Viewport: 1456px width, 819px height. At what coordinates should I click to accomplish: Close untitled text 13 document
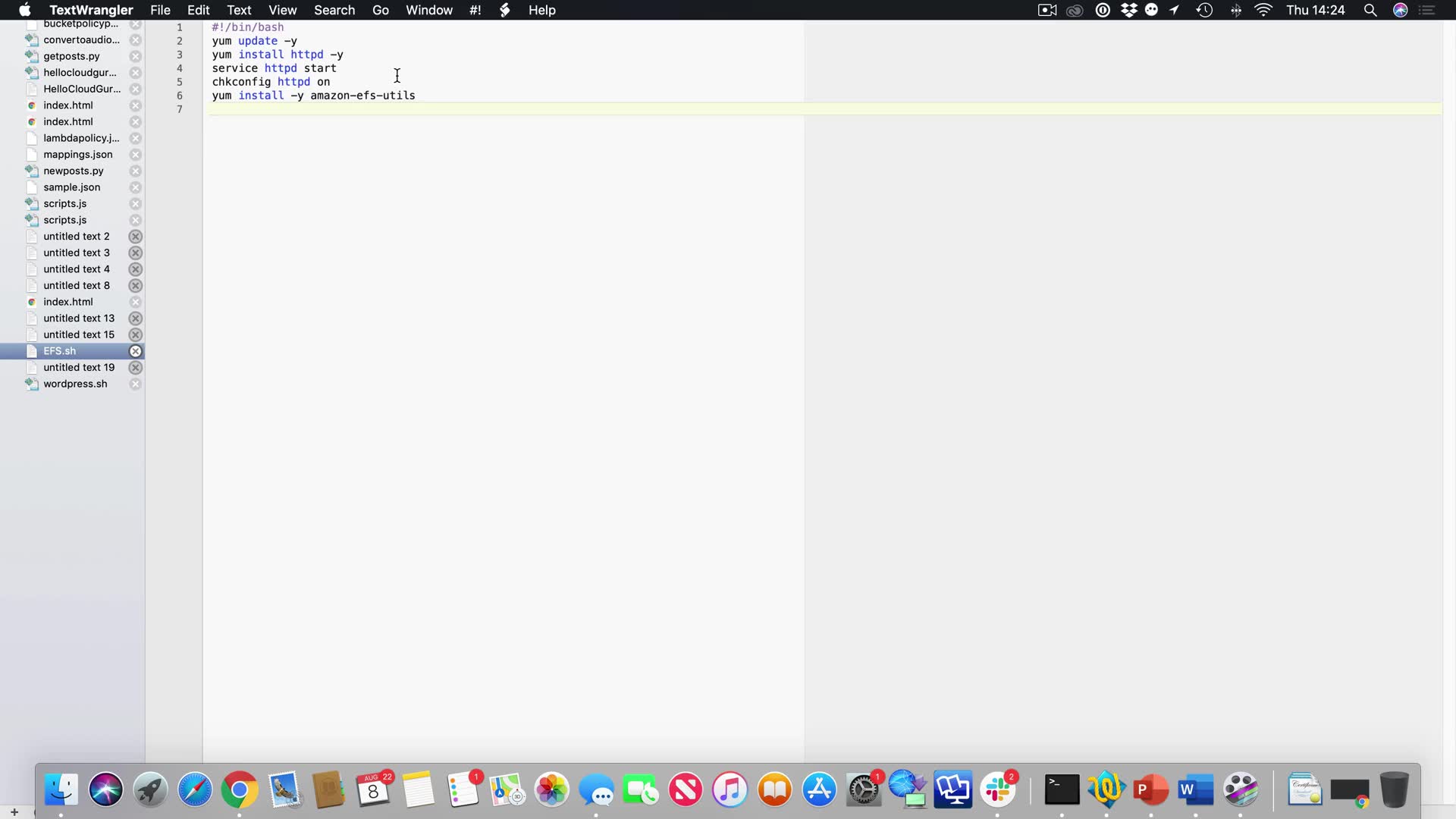tap(135, 318)
